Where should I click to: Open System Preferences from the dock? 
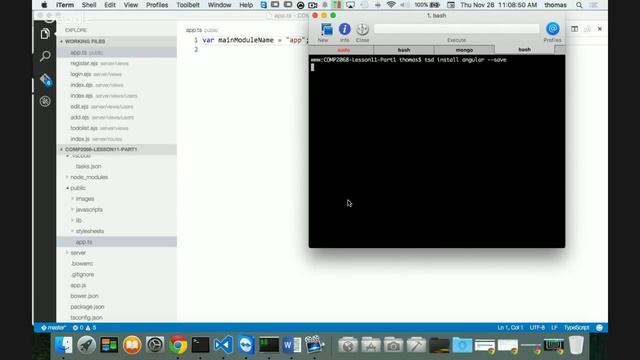point(155,345)
